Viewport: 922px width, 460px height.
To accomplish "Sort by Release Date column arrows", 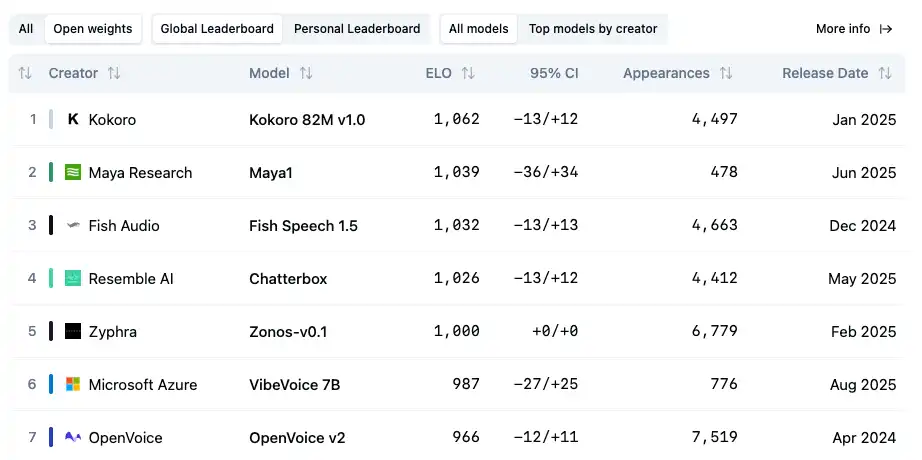I will [885, 73].
